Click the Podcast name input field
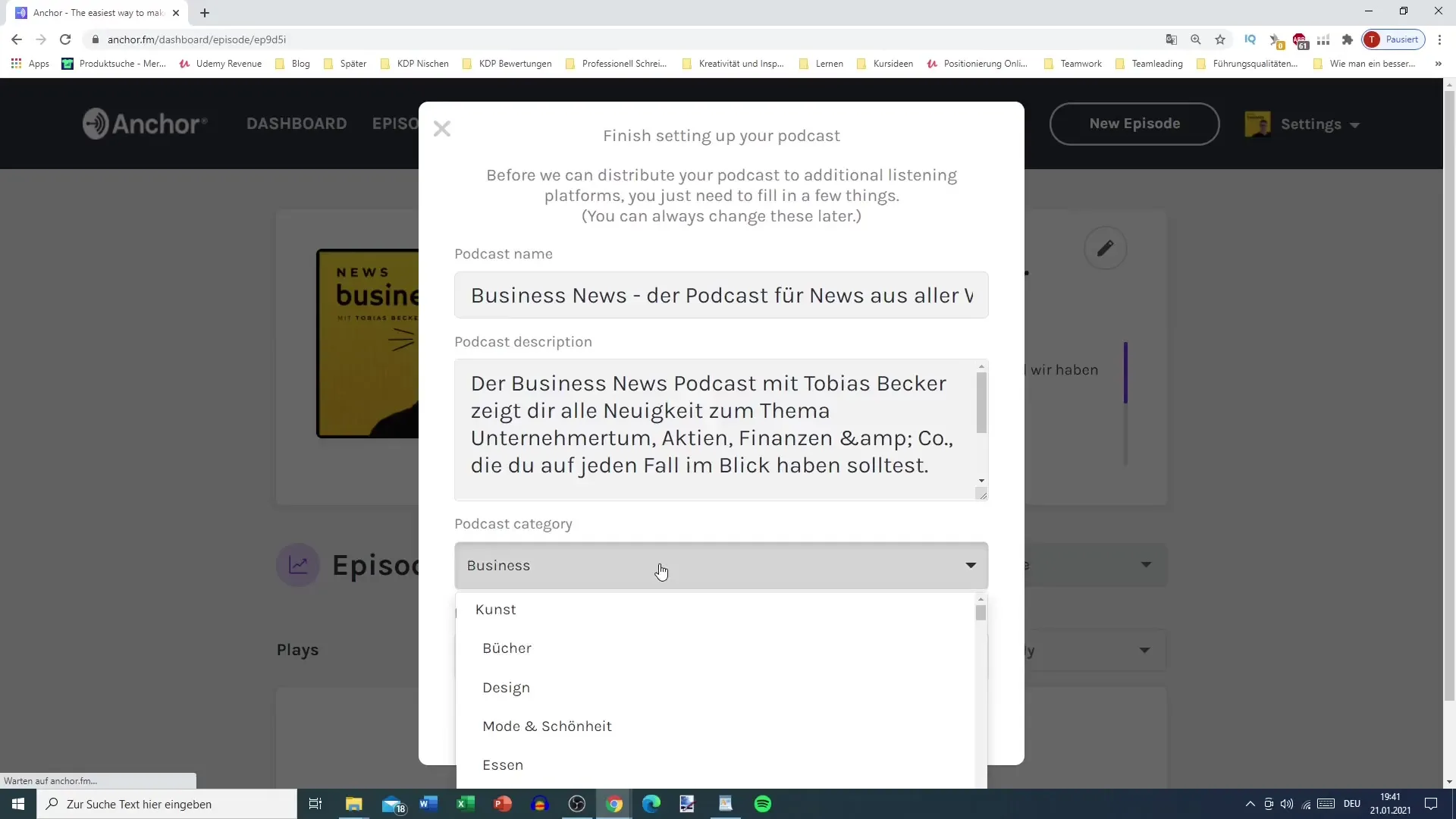Screen dimensions: 1456x819 click(721, 295)
